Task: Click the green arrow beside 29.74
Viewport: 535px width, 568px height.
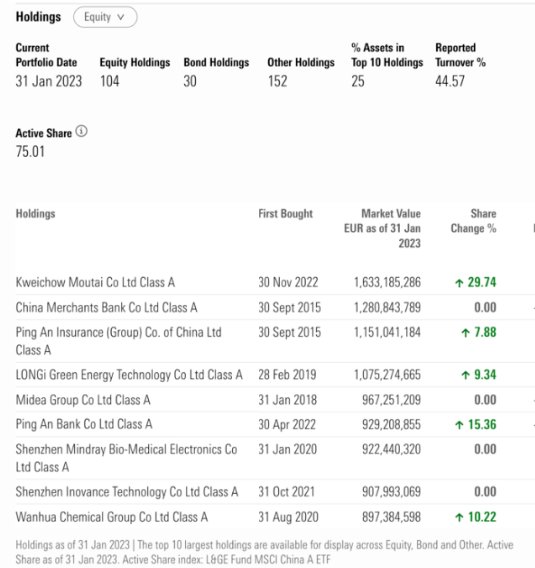Action: pyautogui.click(x=459, y=283)
